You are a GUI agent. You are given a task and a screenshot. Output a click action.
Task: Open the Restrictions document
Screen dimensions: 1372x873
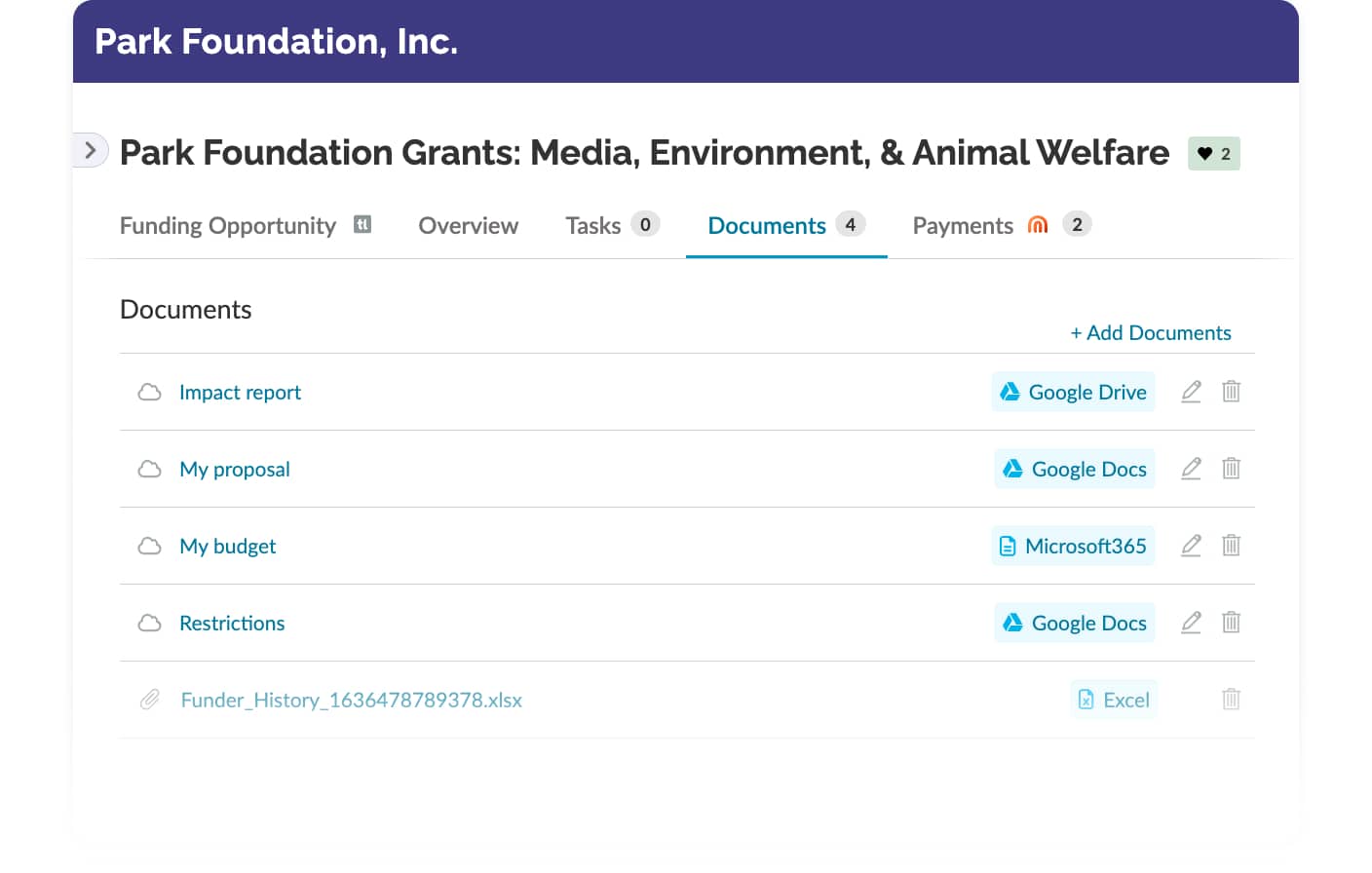tap(232, 623)
